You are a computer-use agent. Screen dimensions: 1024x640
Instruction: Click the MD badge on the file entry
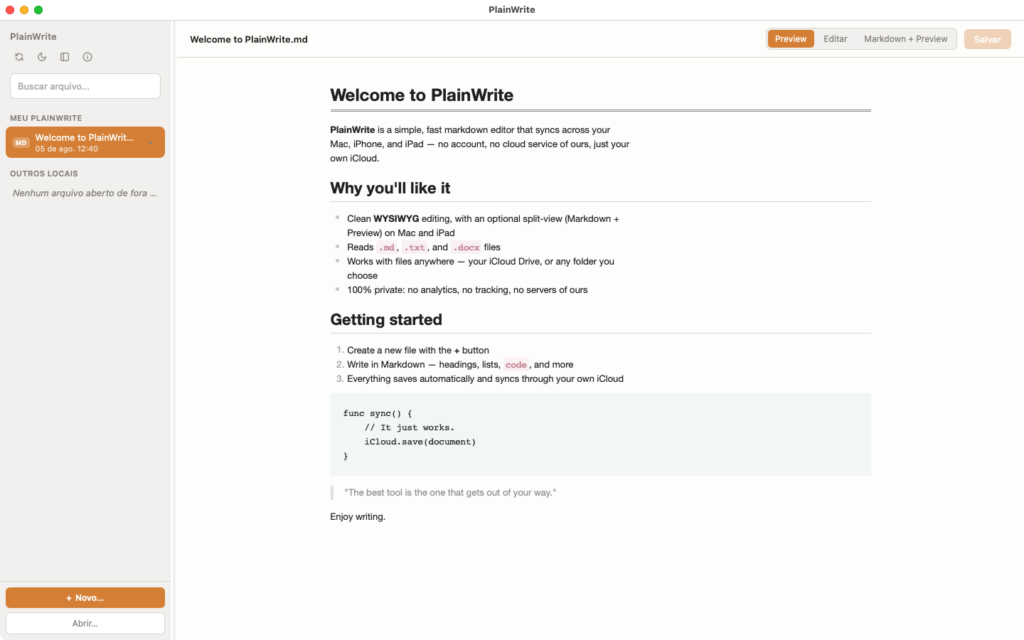(x=21, y=142)
